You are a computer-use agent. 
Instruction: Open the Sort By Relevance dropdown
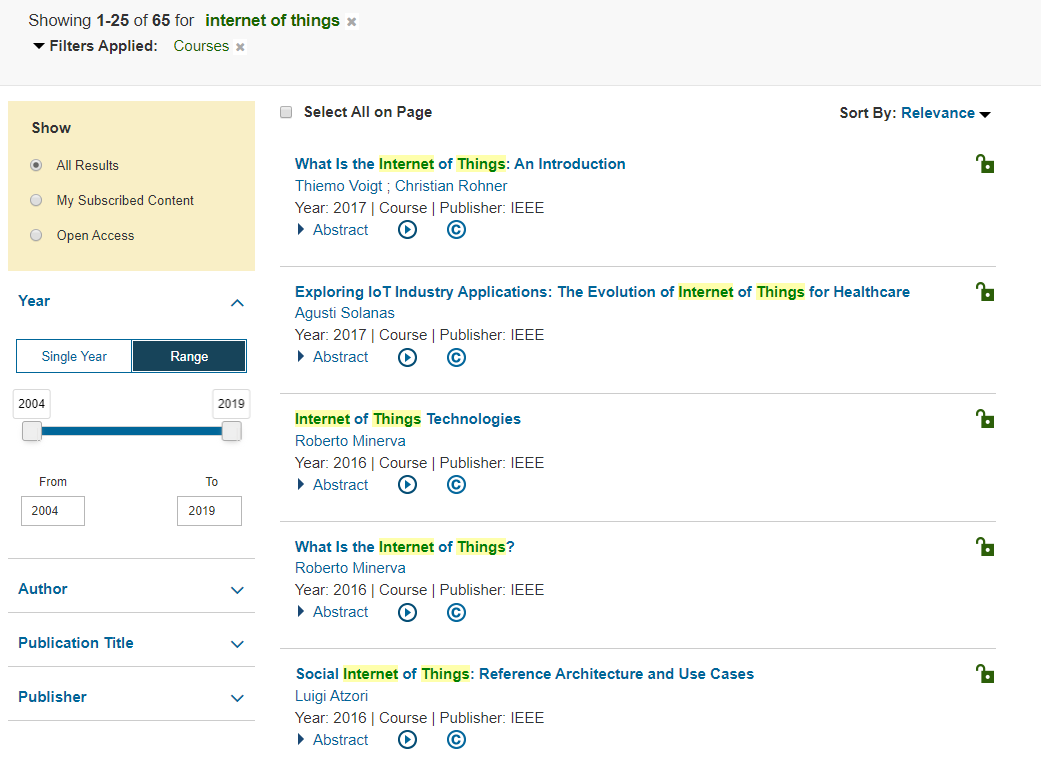coord(945,113)
